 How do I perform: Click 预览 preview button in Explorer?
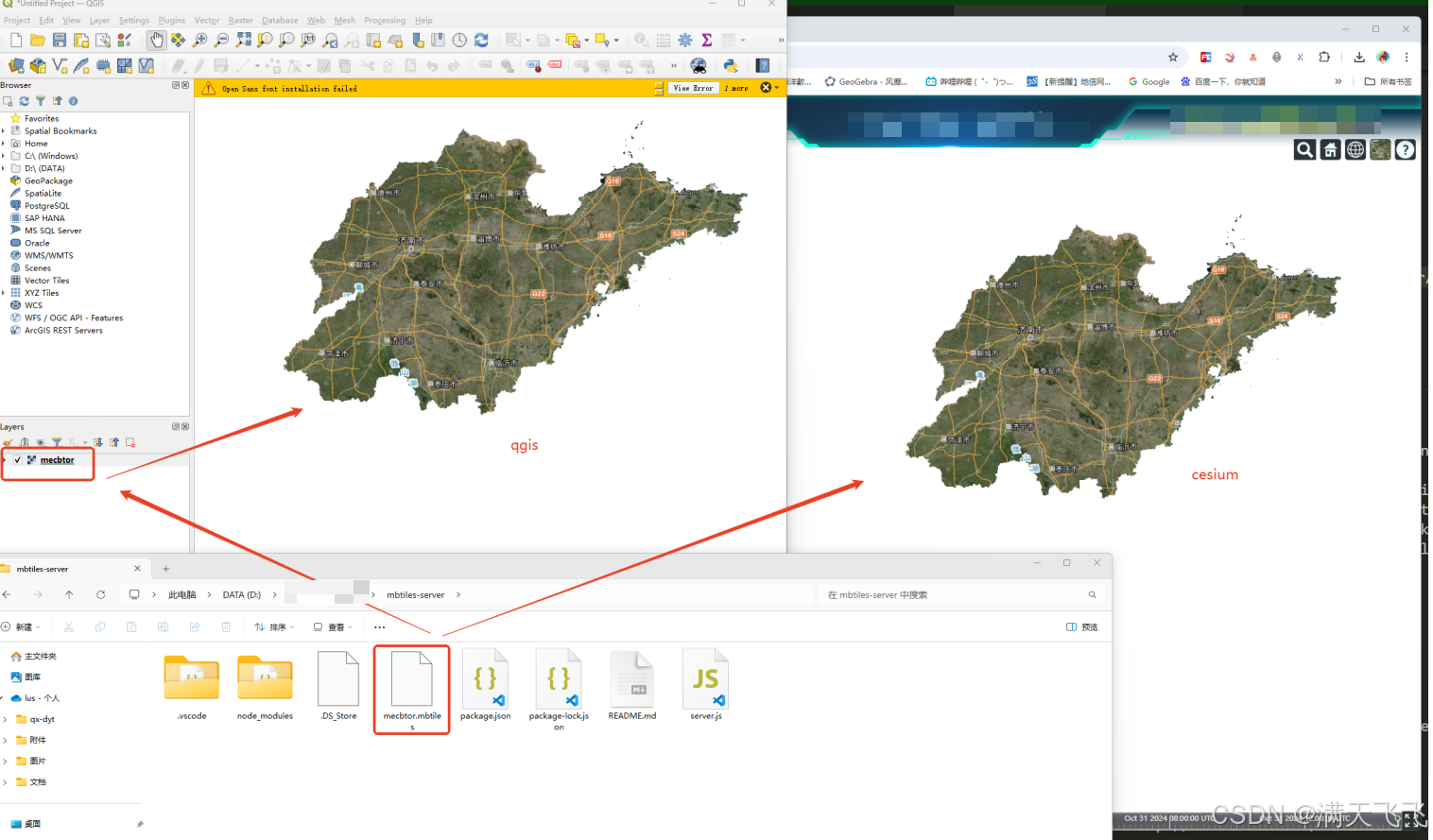click(1082, 627)
